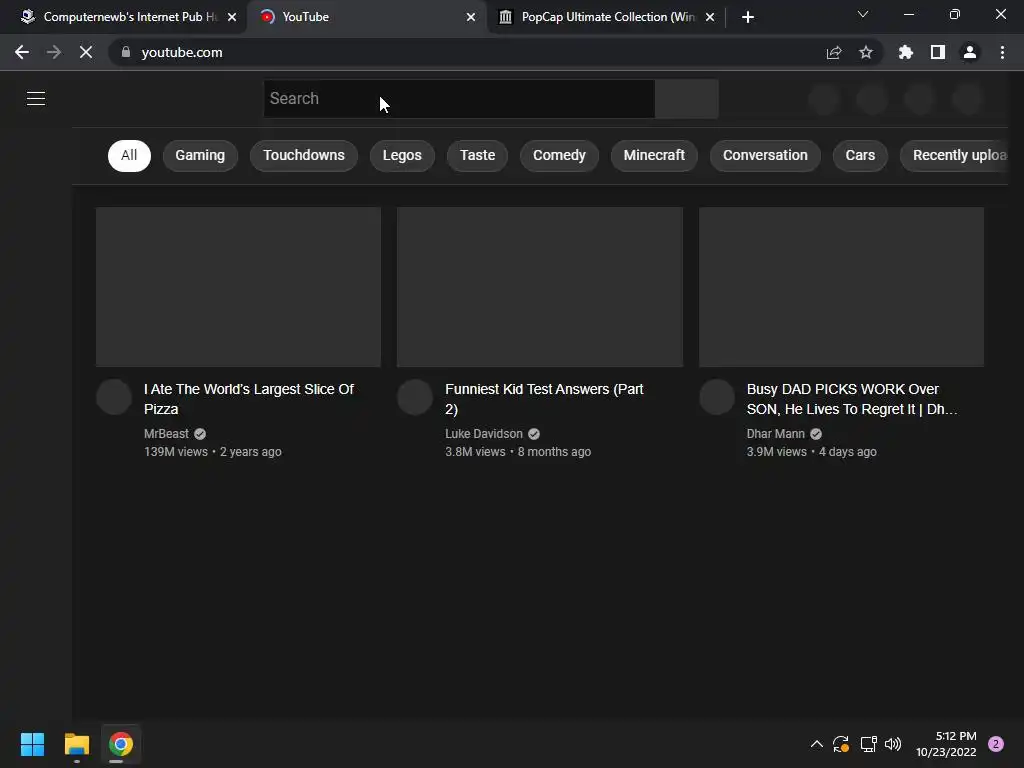Screen dimensions: 1024x768
Task: Open notification badge showing 2
Action: (x=996, y=744)
